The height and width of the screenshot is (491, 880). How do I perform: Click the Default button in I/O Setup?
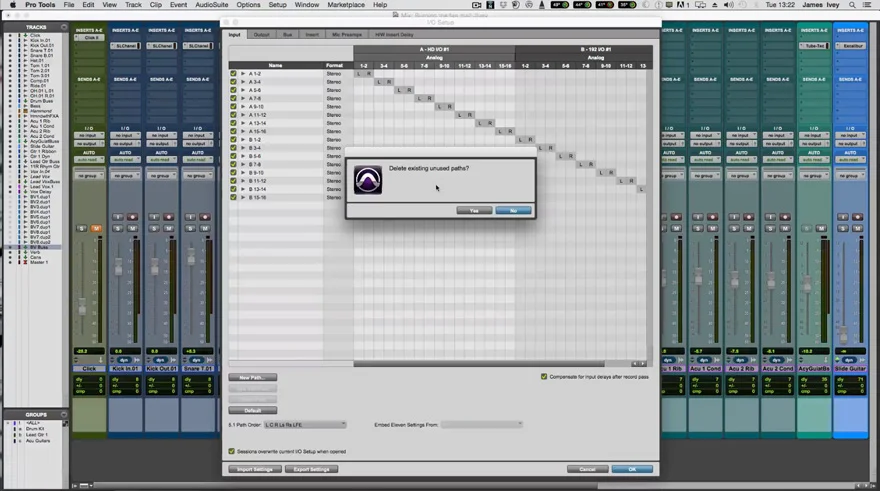(x=253, y=410)
